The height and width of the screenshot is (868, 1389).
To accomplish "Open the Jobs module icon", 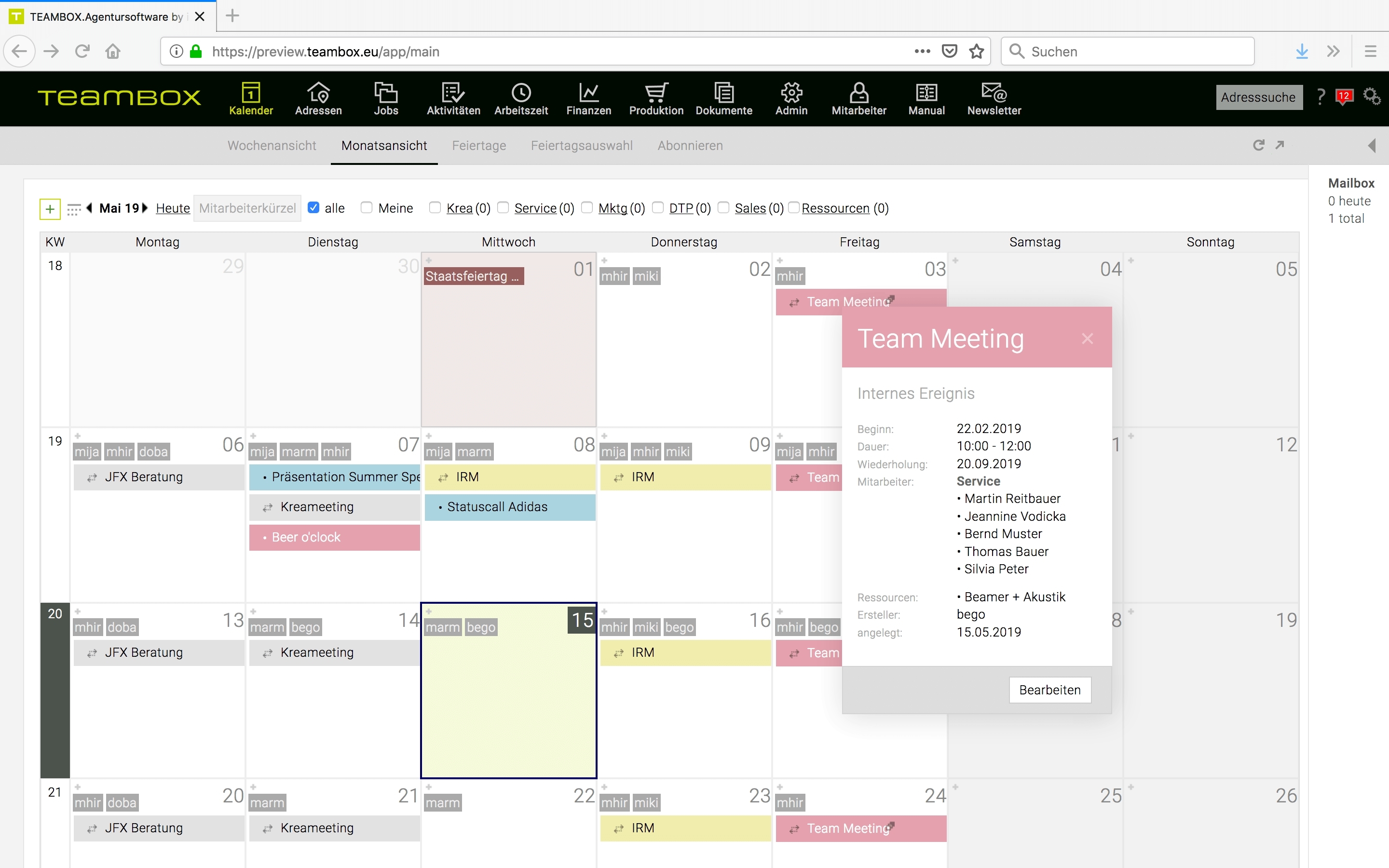I will point(386,93).
